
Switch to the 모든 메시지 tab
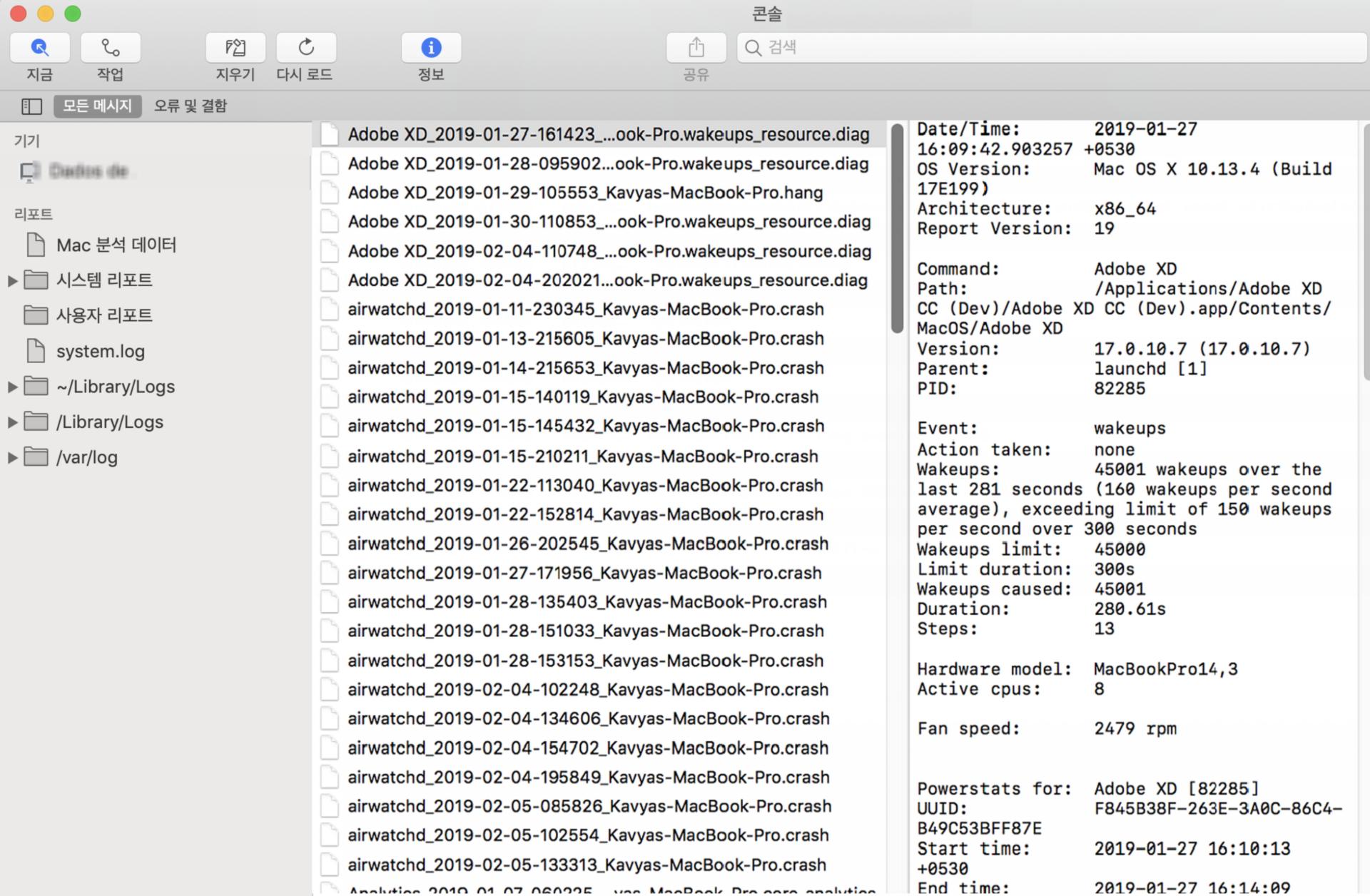tap(97, 106)
